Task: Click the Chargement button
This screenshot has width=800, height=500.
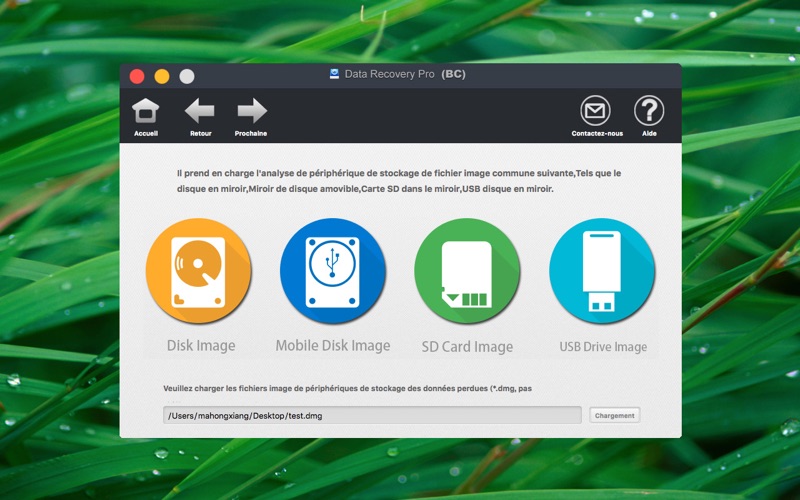Action: pos(614,415)
